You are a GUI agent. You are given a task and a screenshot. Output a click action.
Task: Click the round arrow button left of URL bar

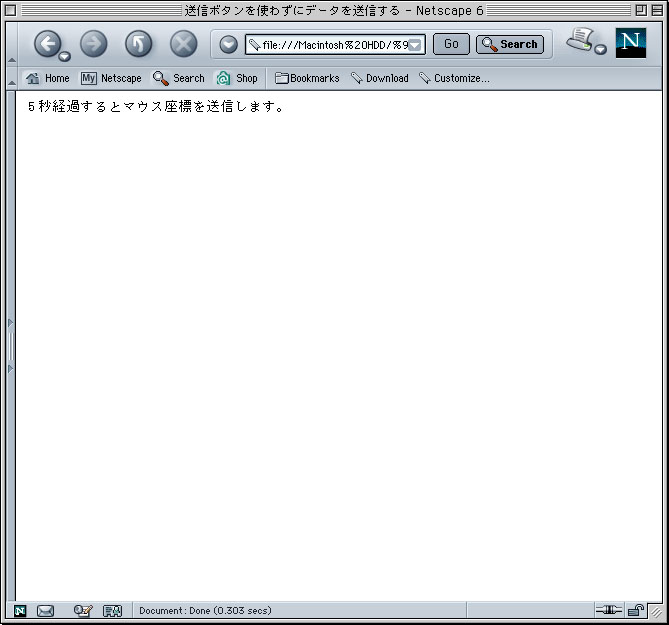pyautogui.click(x=228, y=44)
